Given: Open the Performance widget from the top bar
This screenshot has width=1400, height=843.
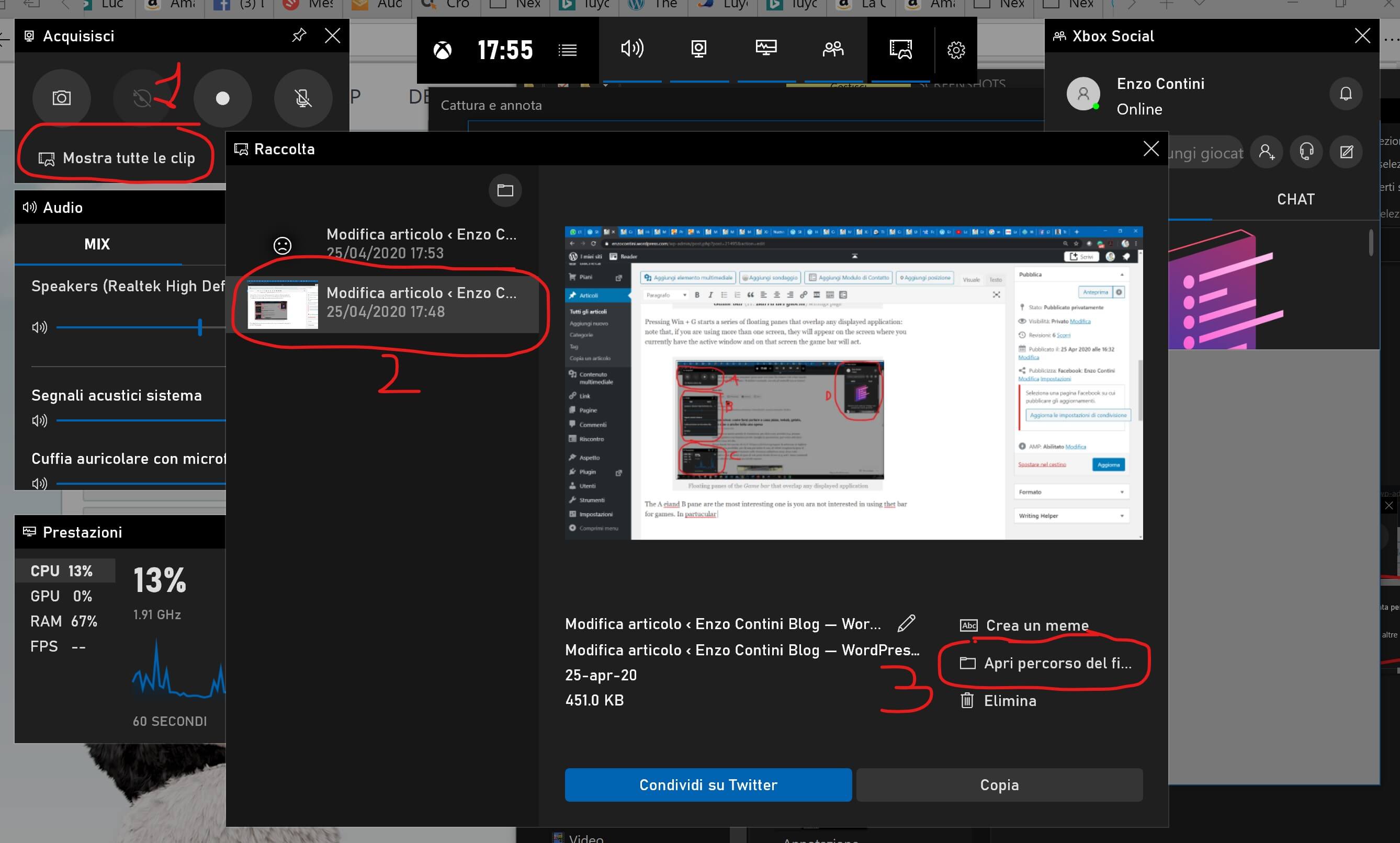Looking at the screenshot, I should click(766, 50).
